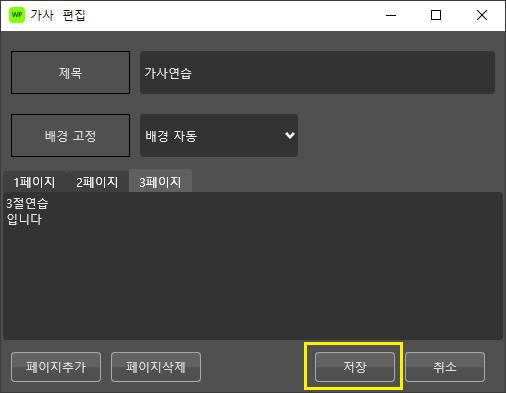Minimize the 가사 편집 window
This screenshot has height=393, width=506.
click(x=391, y=15)
